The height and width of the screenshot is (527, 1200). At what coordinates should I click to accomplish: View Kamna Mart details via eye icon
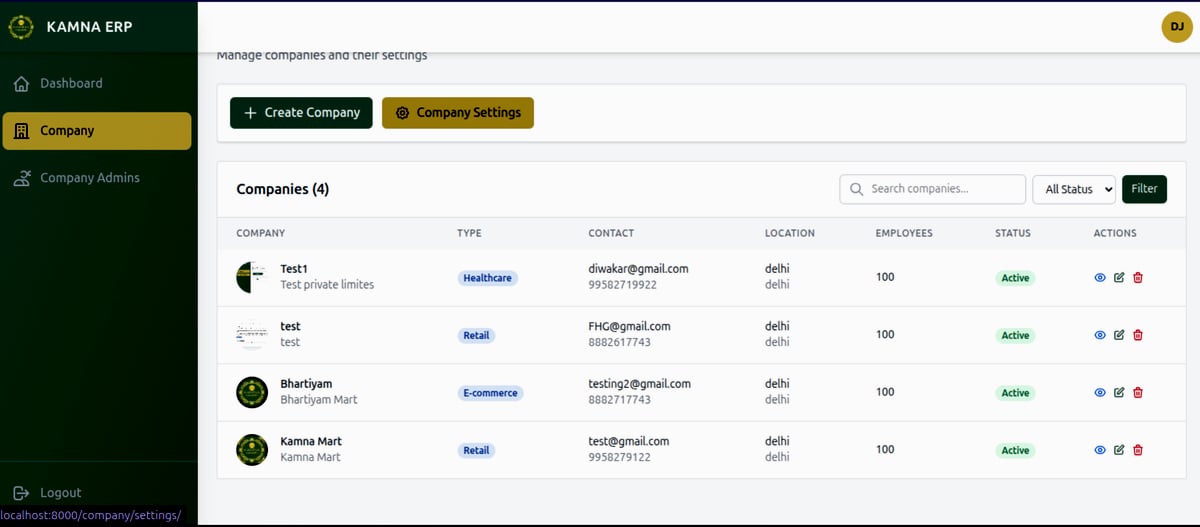click(1100, 450)
